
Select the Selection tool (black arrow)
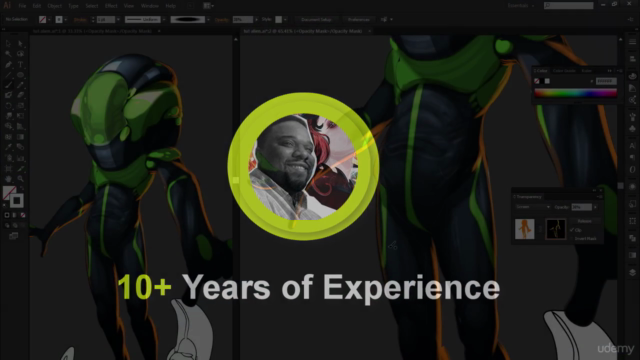[x=8, y=43]
